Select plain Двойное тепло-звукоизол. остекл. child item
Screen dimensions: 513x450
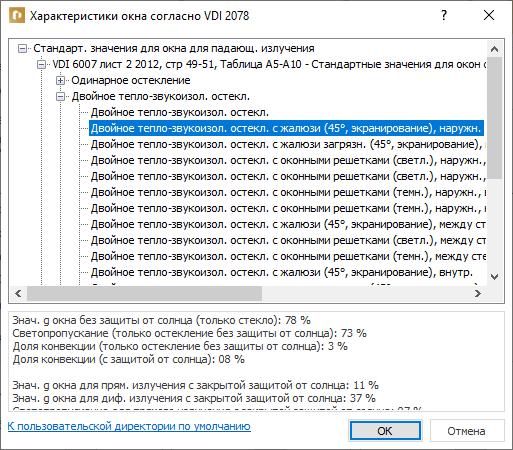tap(180, 112)
